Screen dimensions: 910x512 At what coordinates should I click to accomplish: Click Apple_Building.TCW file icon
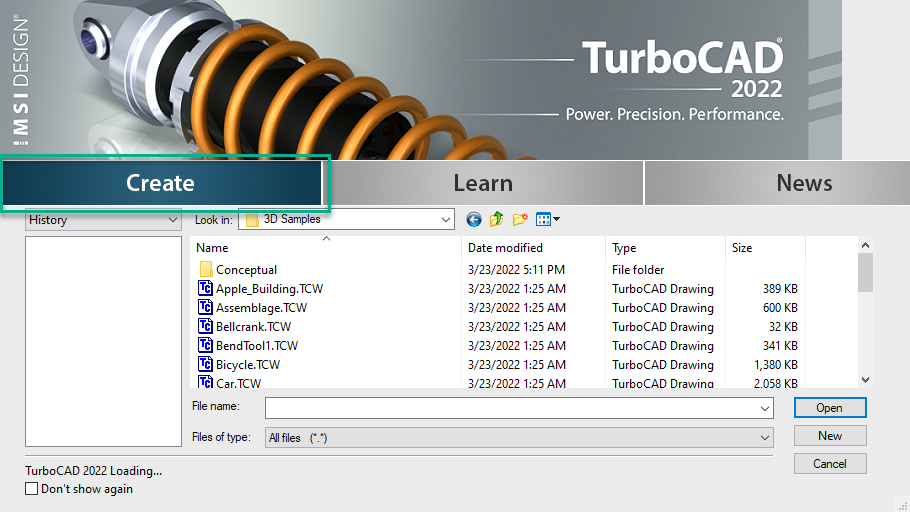(205, 288)
